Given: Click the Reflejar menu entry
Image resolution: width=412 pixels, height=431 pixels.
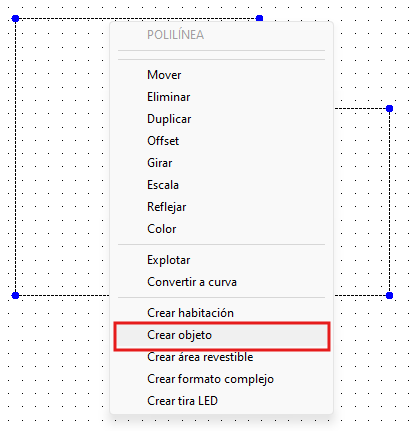Looking at the screenshot, I should pos(221,207).
